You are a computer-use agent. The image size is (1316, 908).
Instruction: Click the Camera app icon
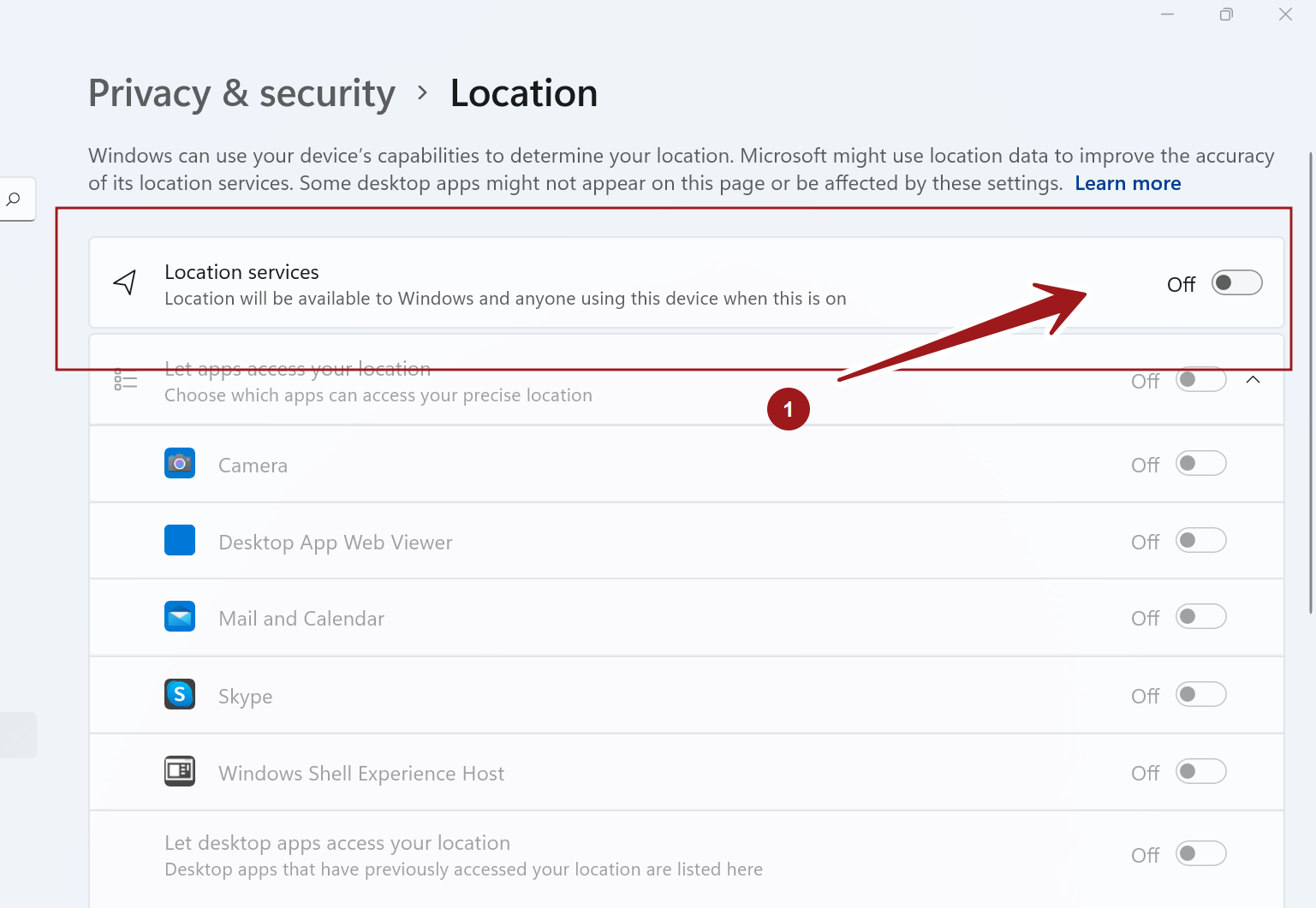tap(180, 463)
